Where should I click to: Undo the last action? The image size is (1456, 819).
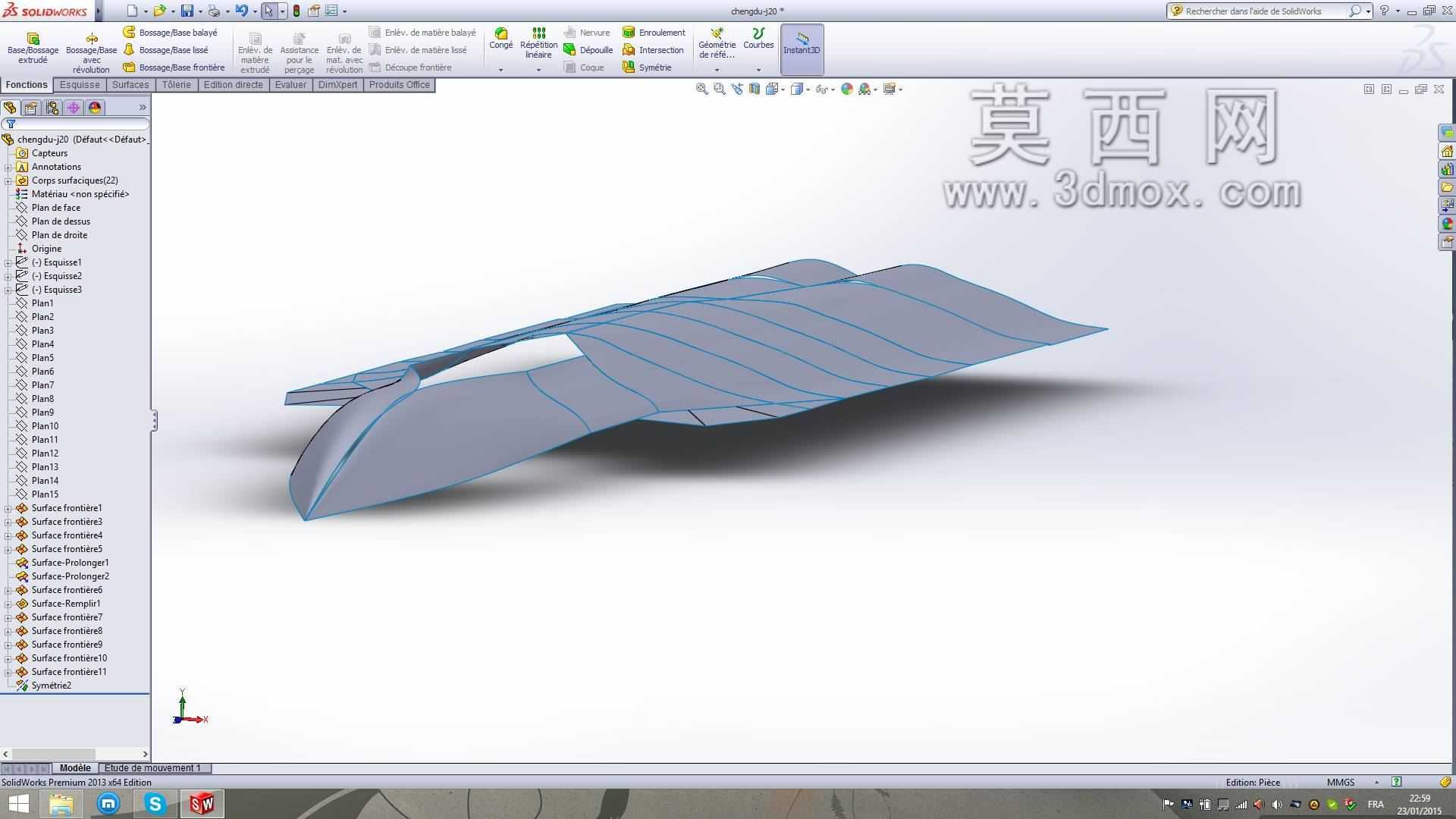pyautogui.click(x=241, y=11)
